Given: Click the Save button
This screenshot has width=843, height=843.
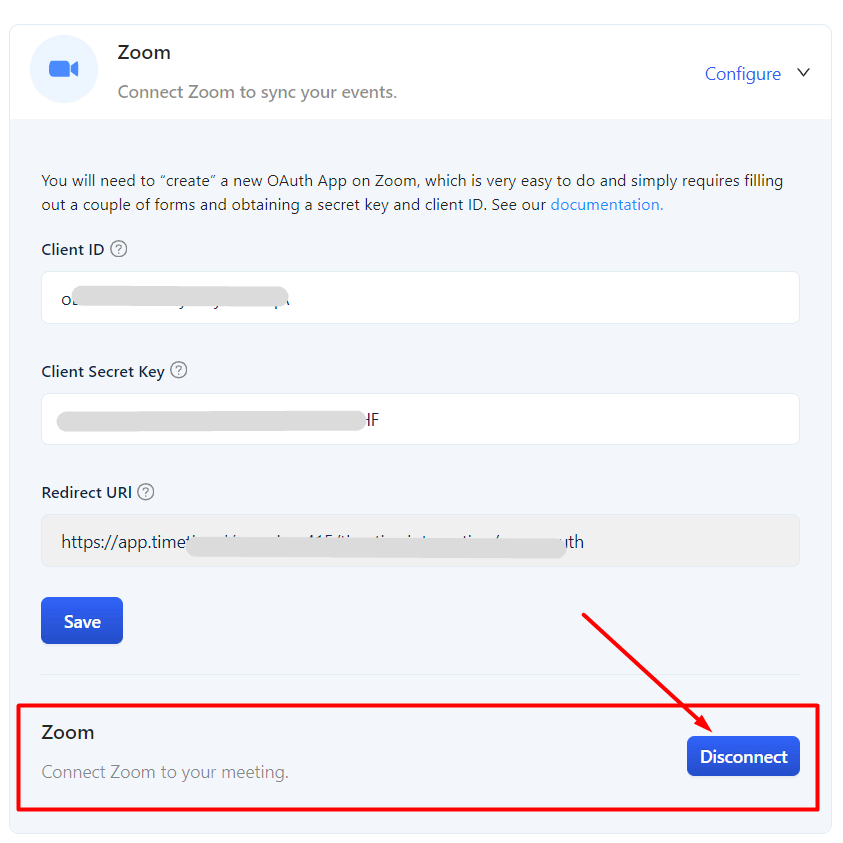Looking at the screenshot, I should coord(82,620).
